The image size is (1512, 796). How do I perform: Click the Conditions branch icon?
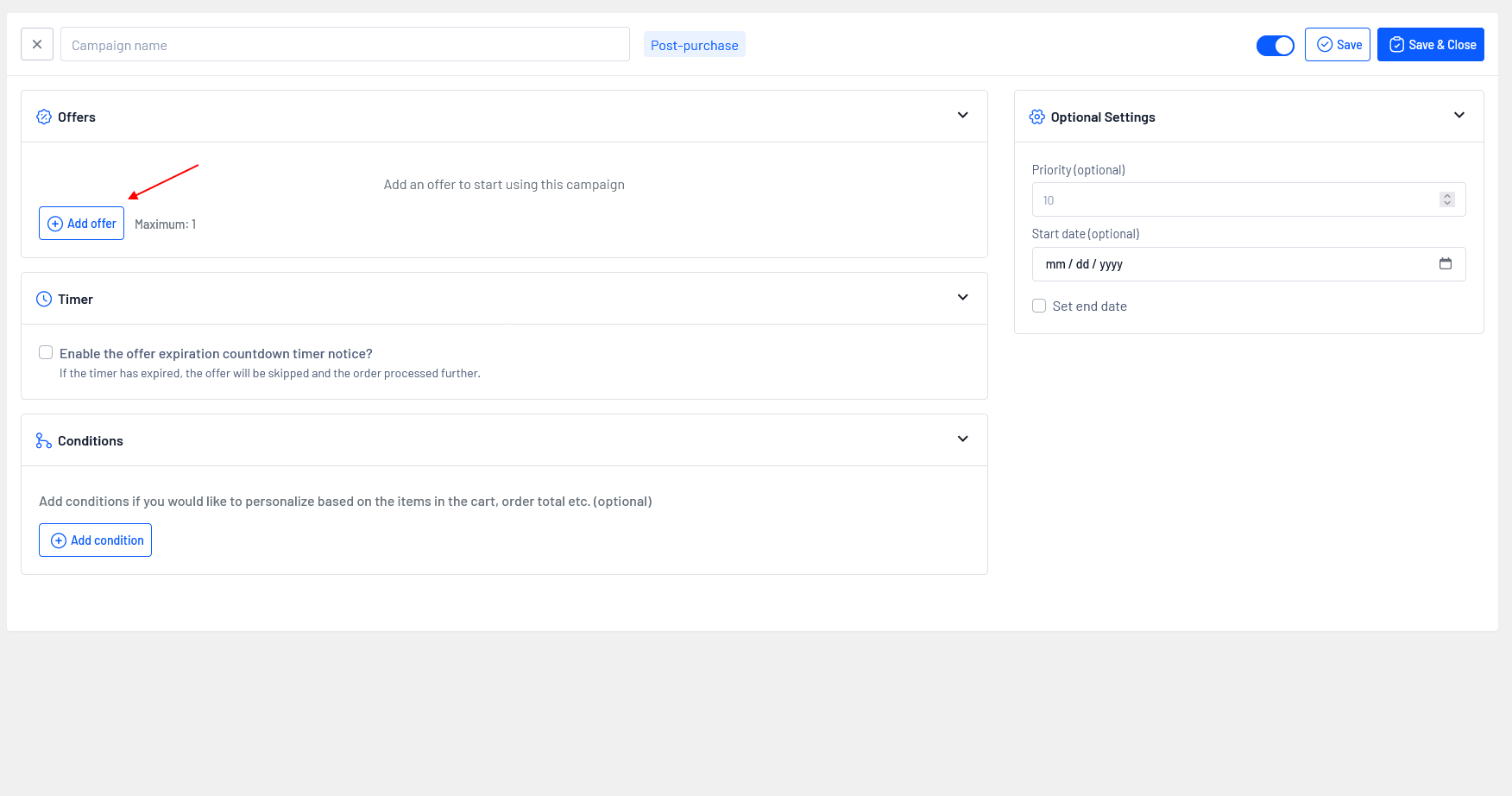(x=44, y=440)
